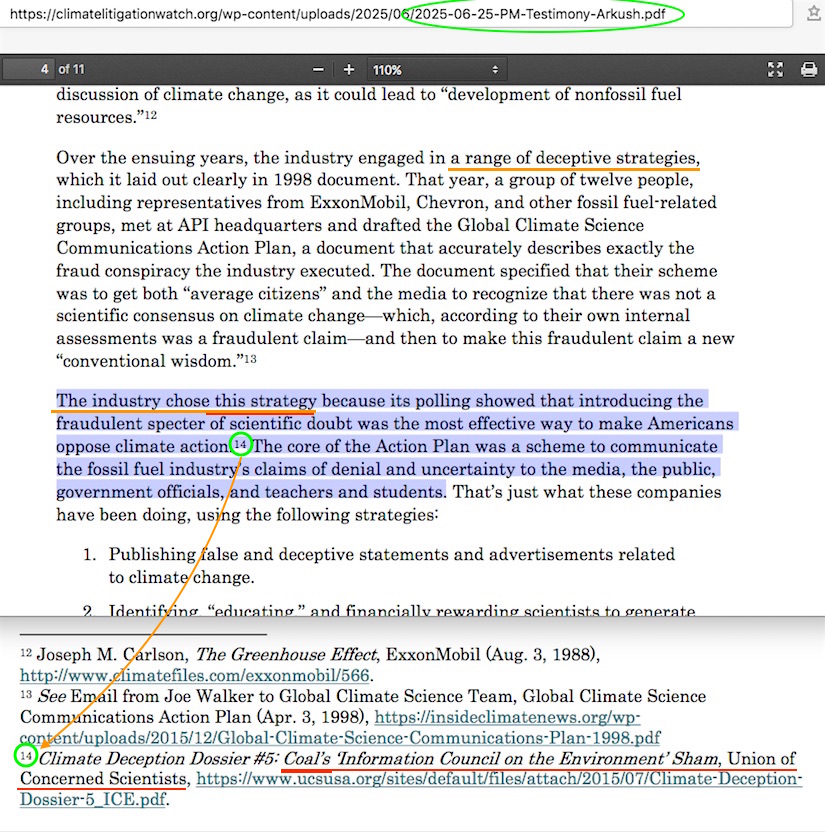Click the zoom out minus button
This screenshot has height=832, width=825.
point(318,70)
